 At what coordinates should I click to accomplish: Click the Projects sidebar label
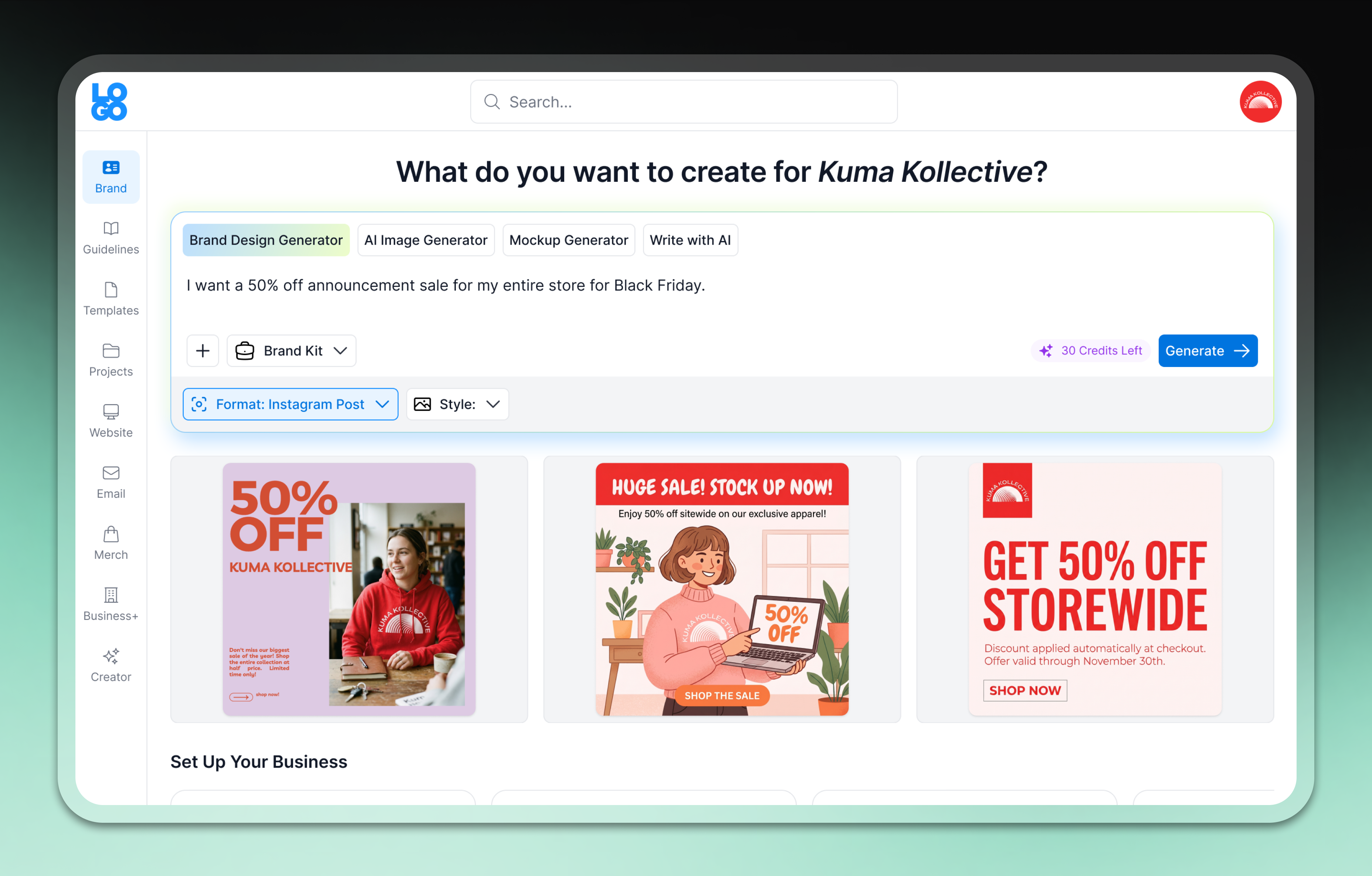click(111, 371)
